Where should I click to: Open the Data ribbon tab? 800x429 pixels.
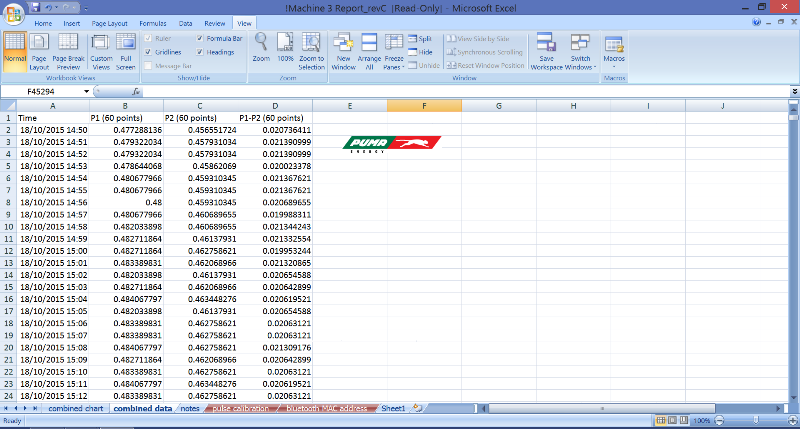click(185, 23)
